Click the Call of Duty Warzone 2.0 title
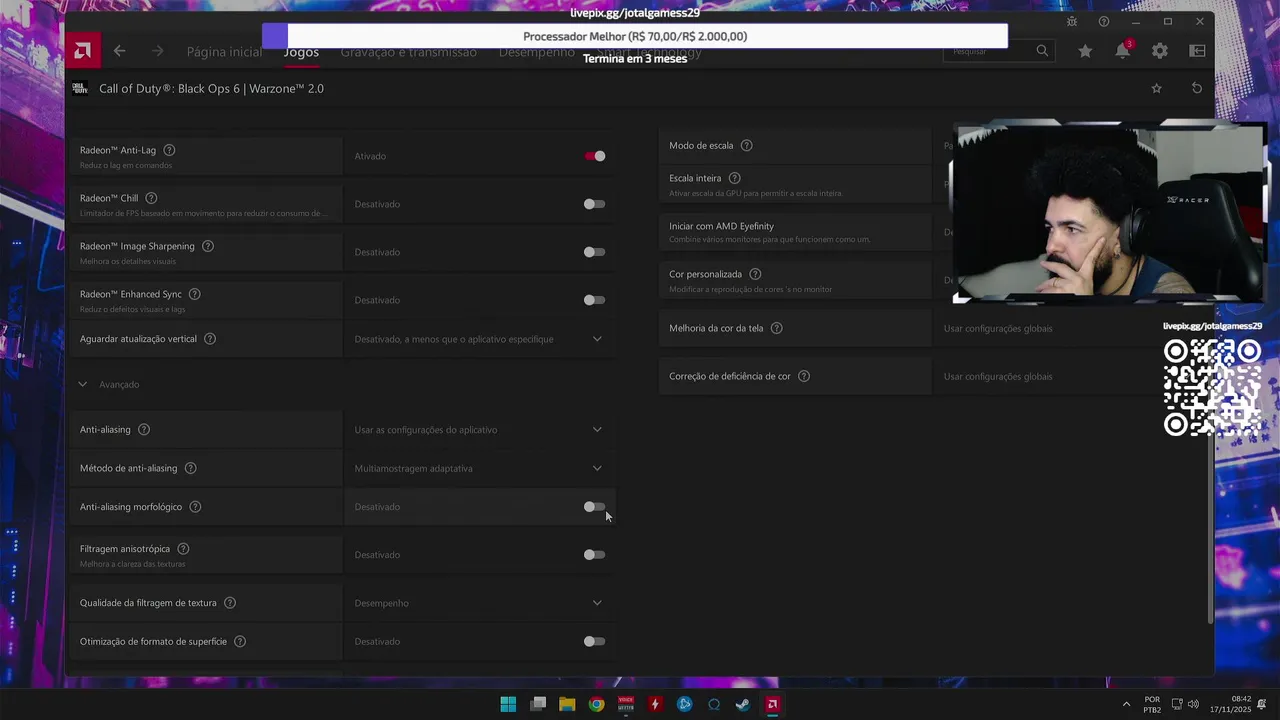The height and width of the screenshot is (720, 1280). (211, 88)
